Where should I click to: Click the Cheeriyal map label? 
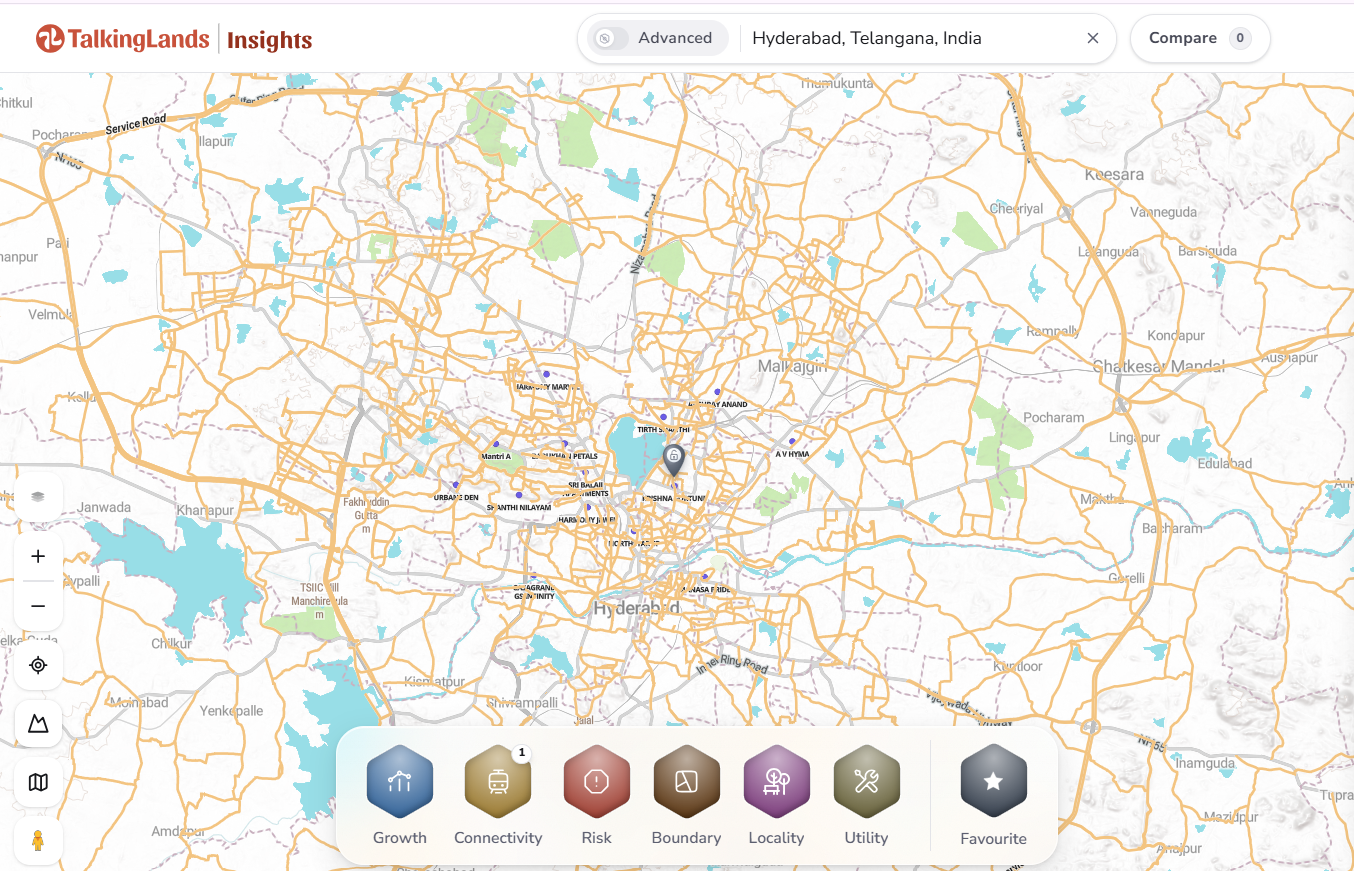pyautogui.click(x=1016, y=208)
